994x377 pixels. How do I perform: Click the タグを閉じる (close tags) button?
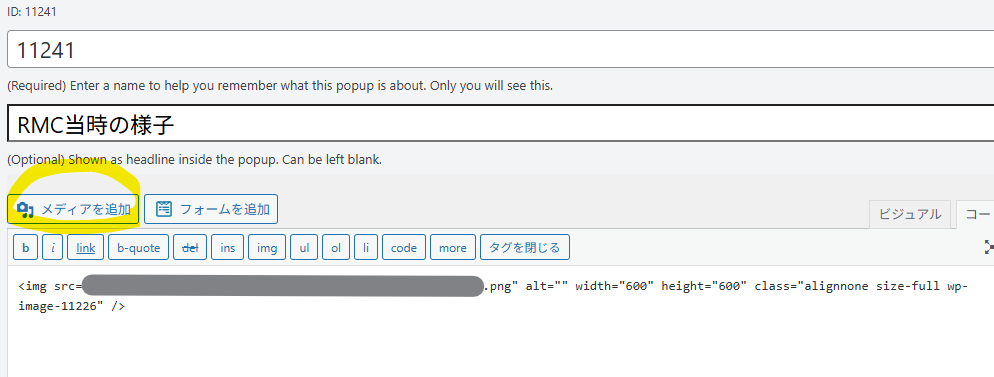(525, 248)
